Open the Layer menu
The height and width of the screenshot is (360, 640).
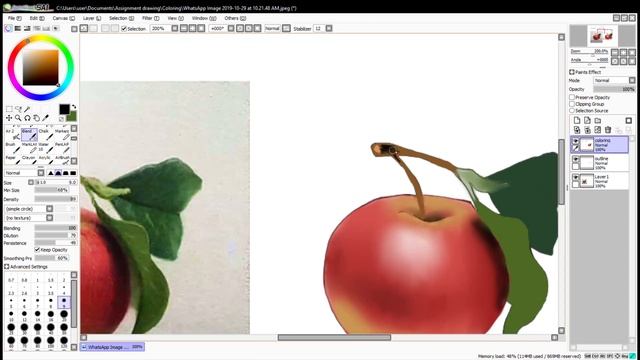[92, 18]
